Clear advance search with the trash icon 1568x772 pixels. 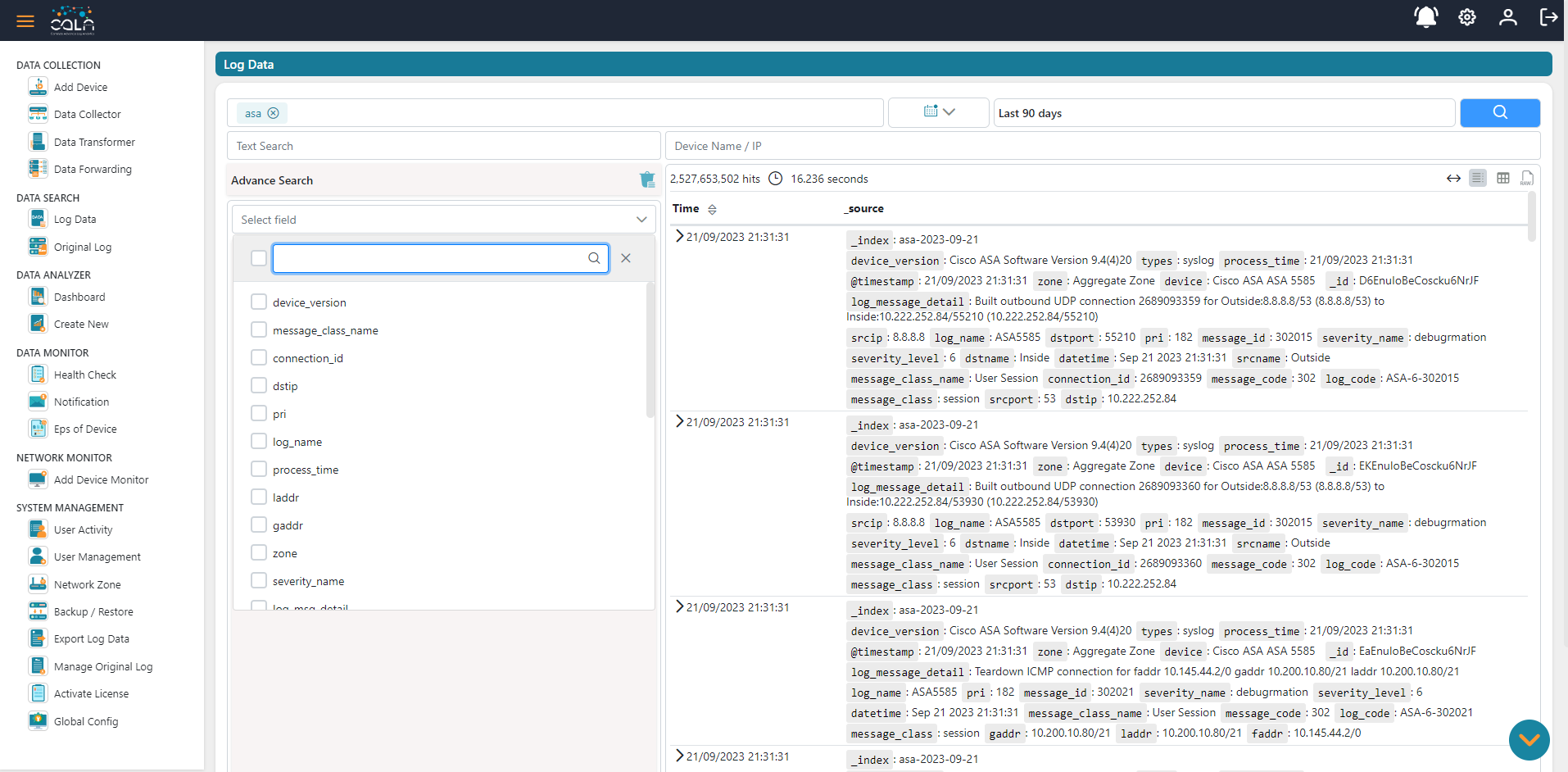tap(647, 179)
